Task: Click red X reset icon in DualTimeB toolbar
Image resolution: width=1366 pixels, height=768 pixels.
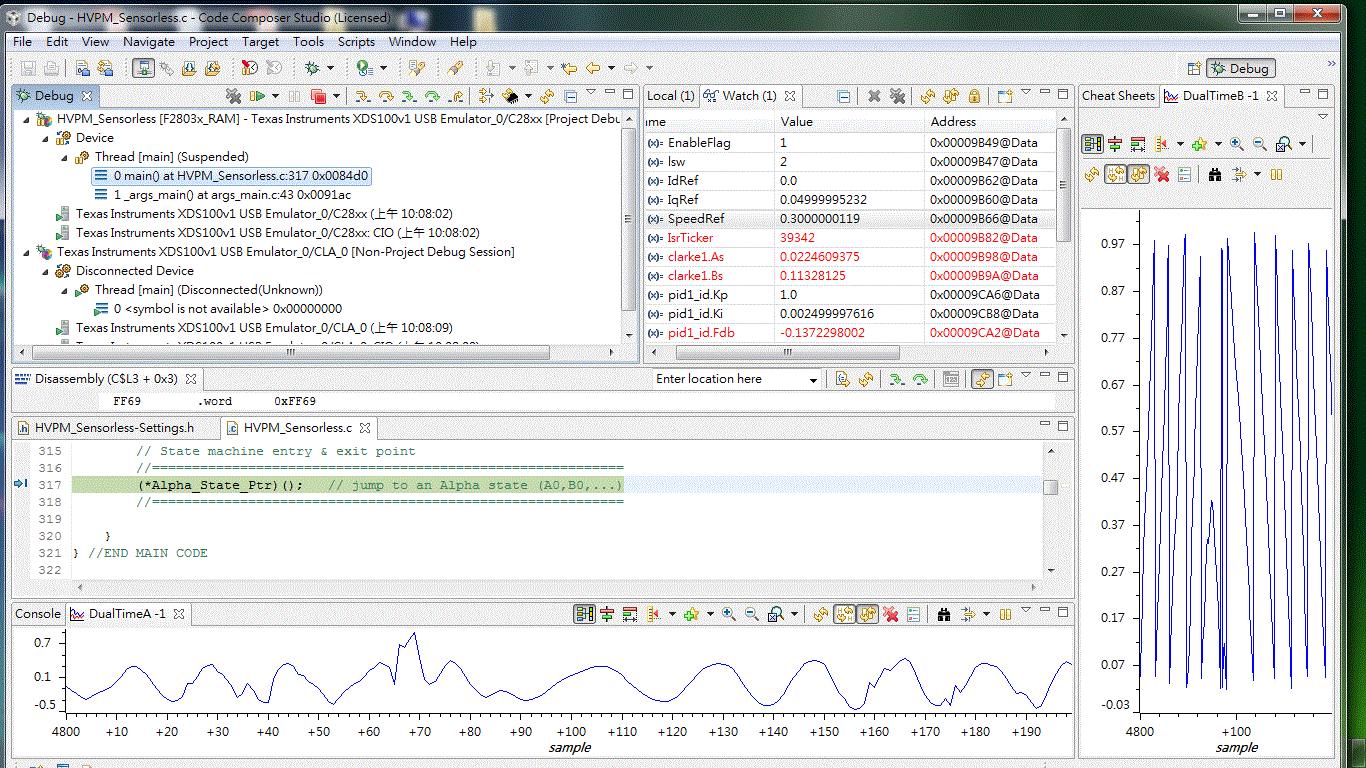Action: coord(1162,174)
